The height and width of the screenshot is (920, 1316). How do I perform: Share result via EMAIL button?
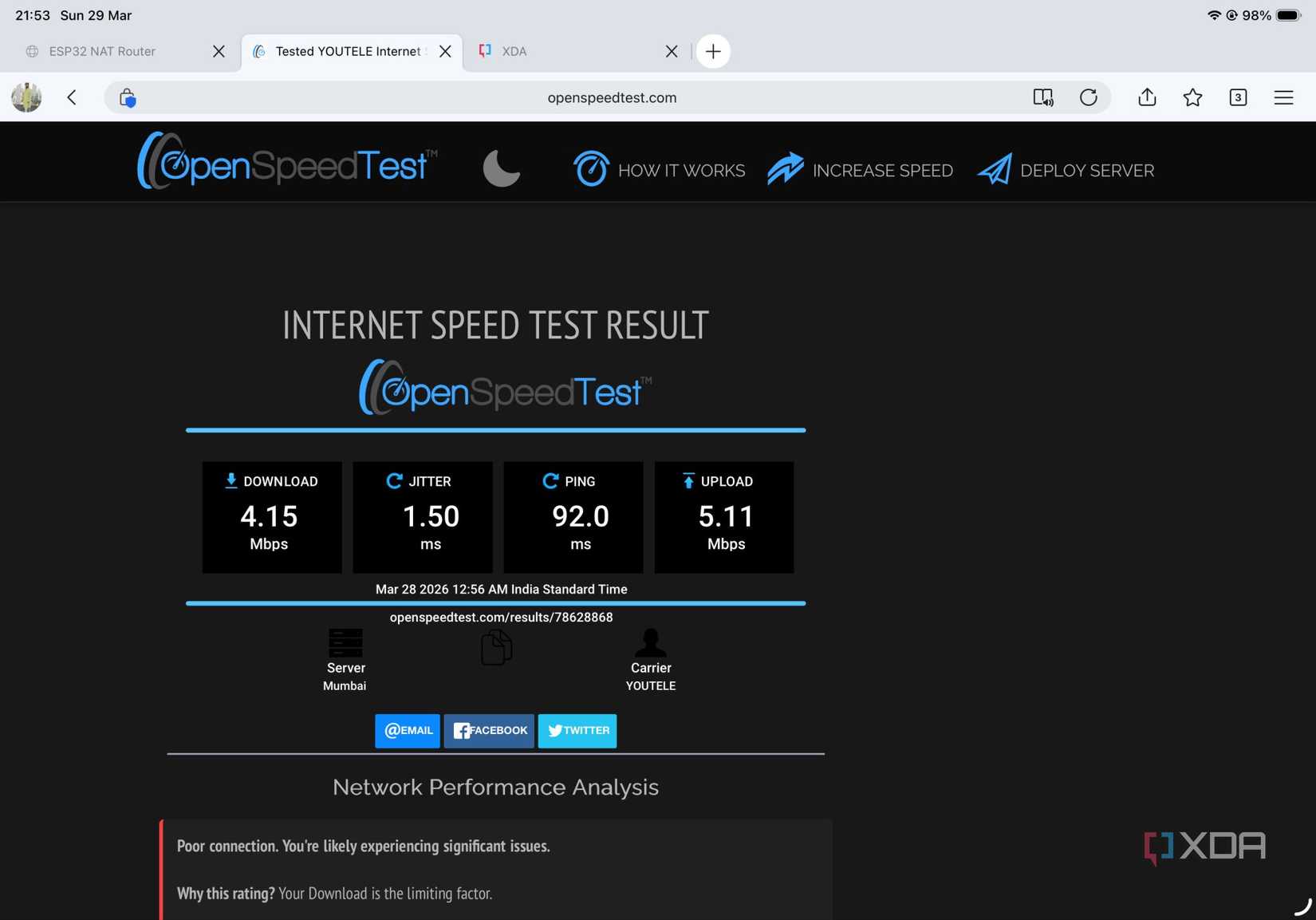point(408,731)
